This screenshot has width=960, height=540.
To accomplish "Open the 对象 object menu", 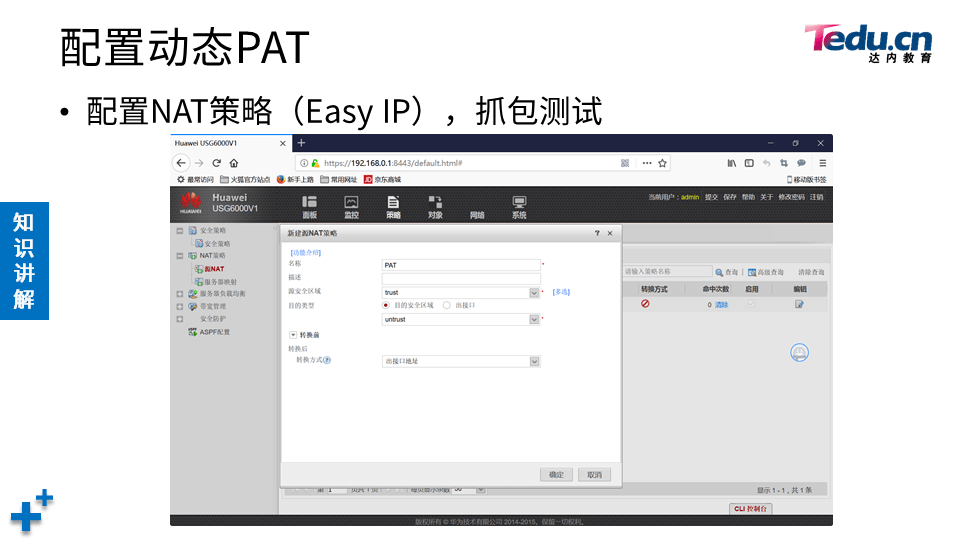I will pos(435,207).
